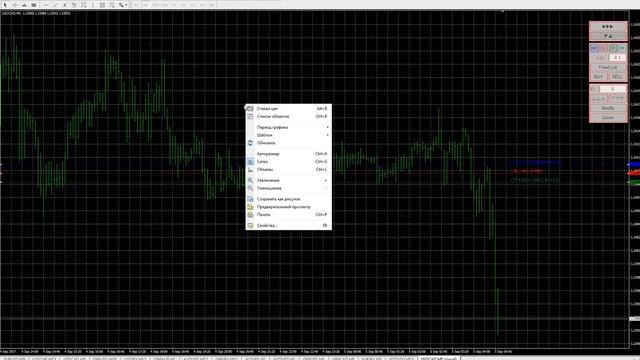
Task: Open Свойства chart properties
Action: 289,225
